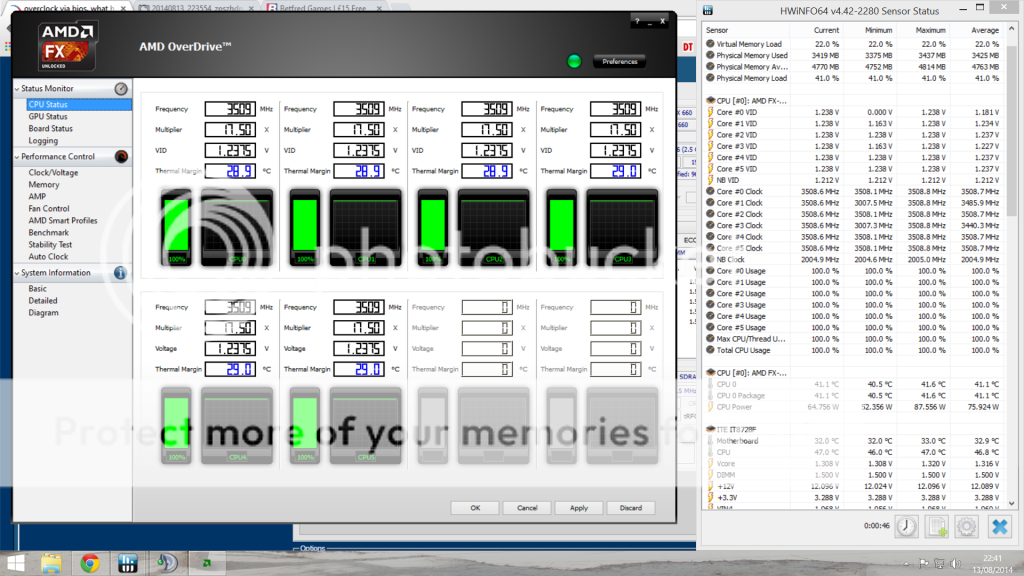The height and width of the screenshot is (576, 1024).
Task: Collapse the Status Monitor section
Action: click(17, 89)
